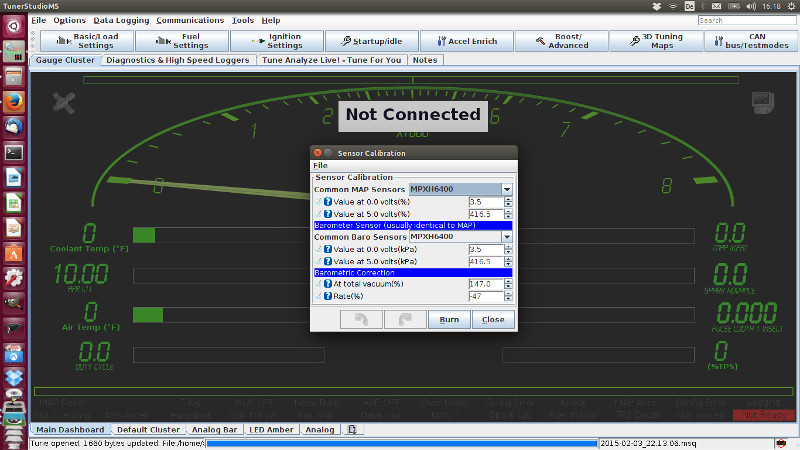
Task: Click help icon for MAP value at 0.0 volts
Action: click(x=327, y=201)
